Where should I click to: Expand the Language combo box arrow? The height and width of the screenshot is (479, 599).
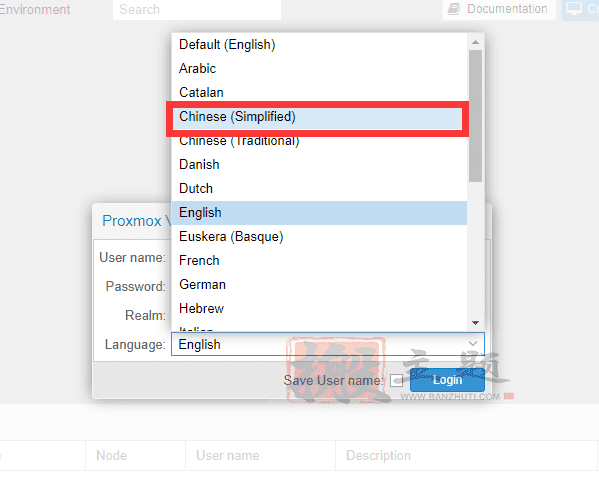pos(473,344)
